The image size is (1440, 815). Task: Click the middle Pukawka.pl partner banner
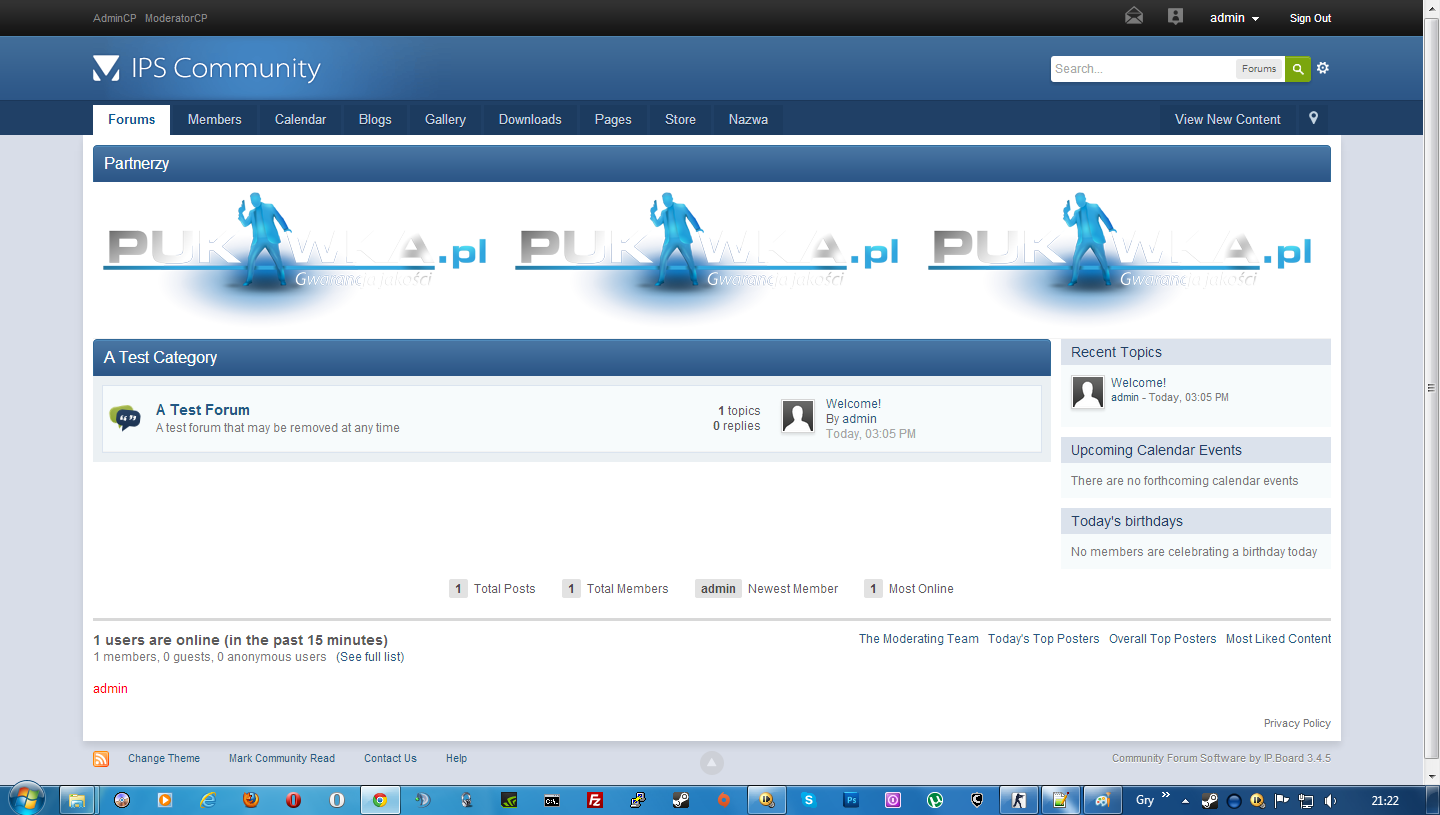pos(707,256)
